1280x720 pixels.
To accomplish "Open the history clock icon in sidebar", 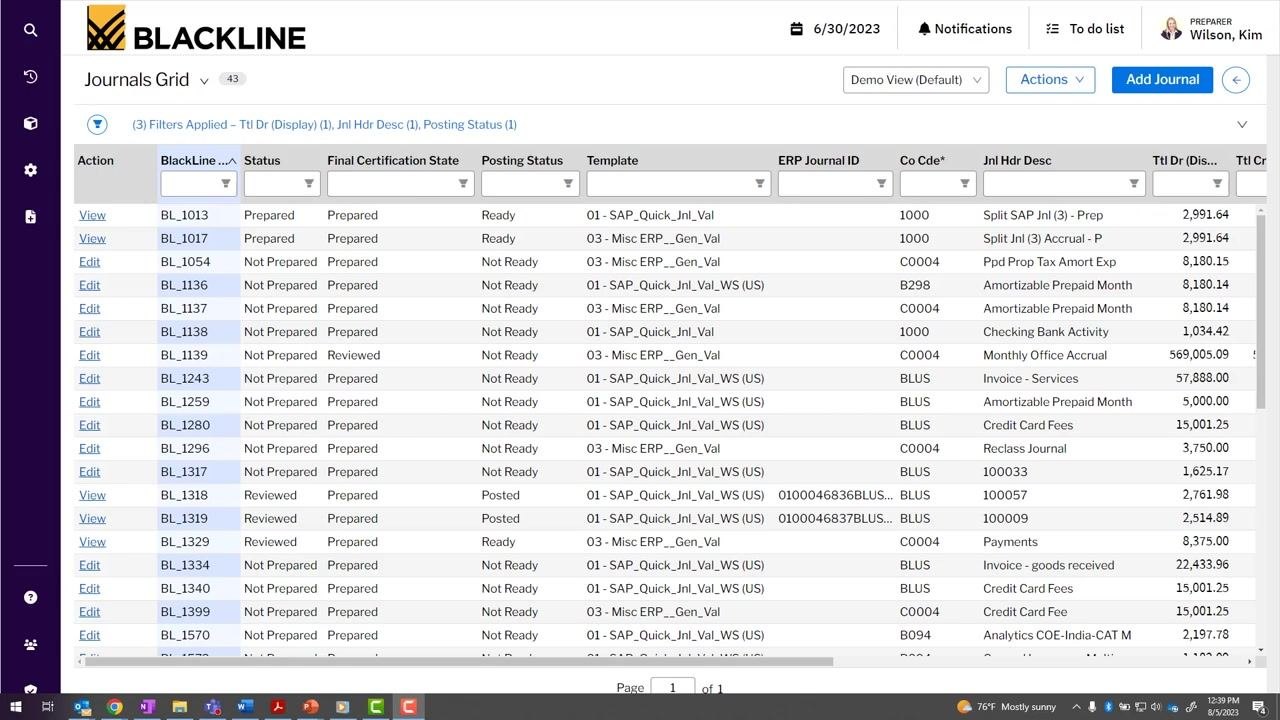I will coord(30,77).
